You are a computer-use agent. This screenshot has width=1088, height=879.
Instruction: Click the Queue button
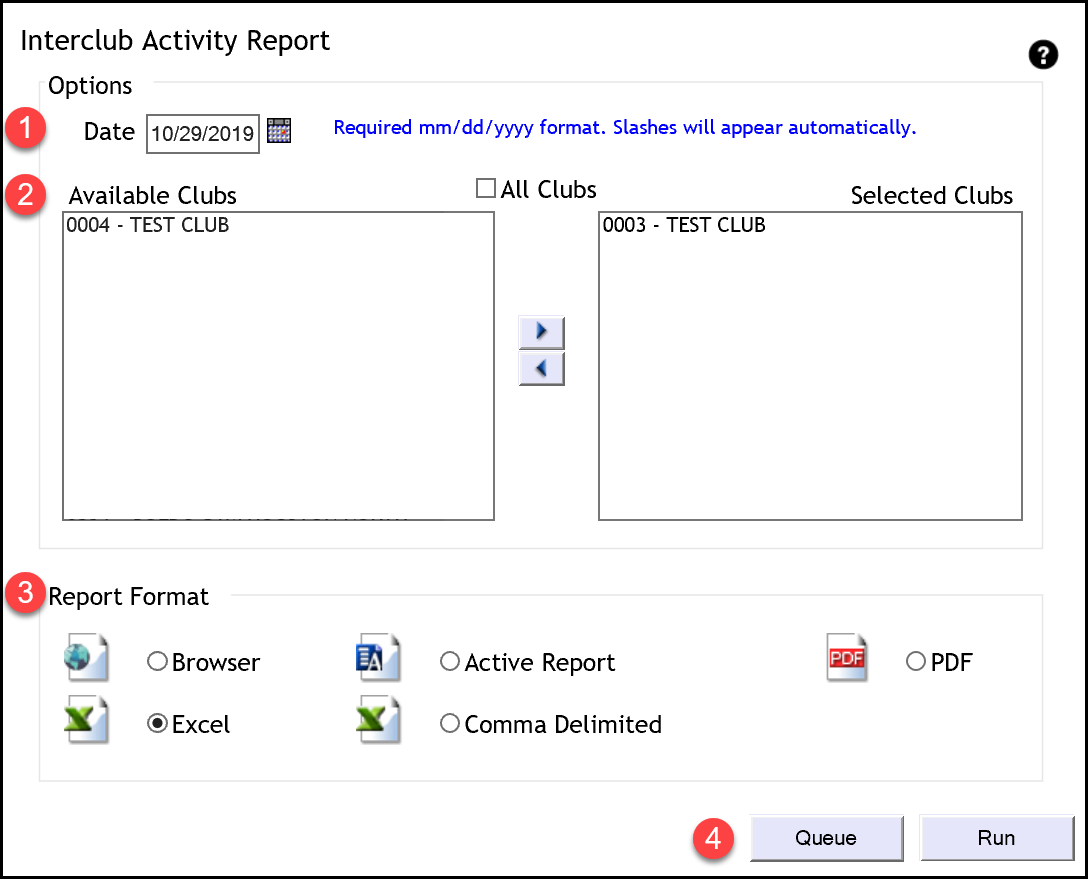click(x=826, y=838)
